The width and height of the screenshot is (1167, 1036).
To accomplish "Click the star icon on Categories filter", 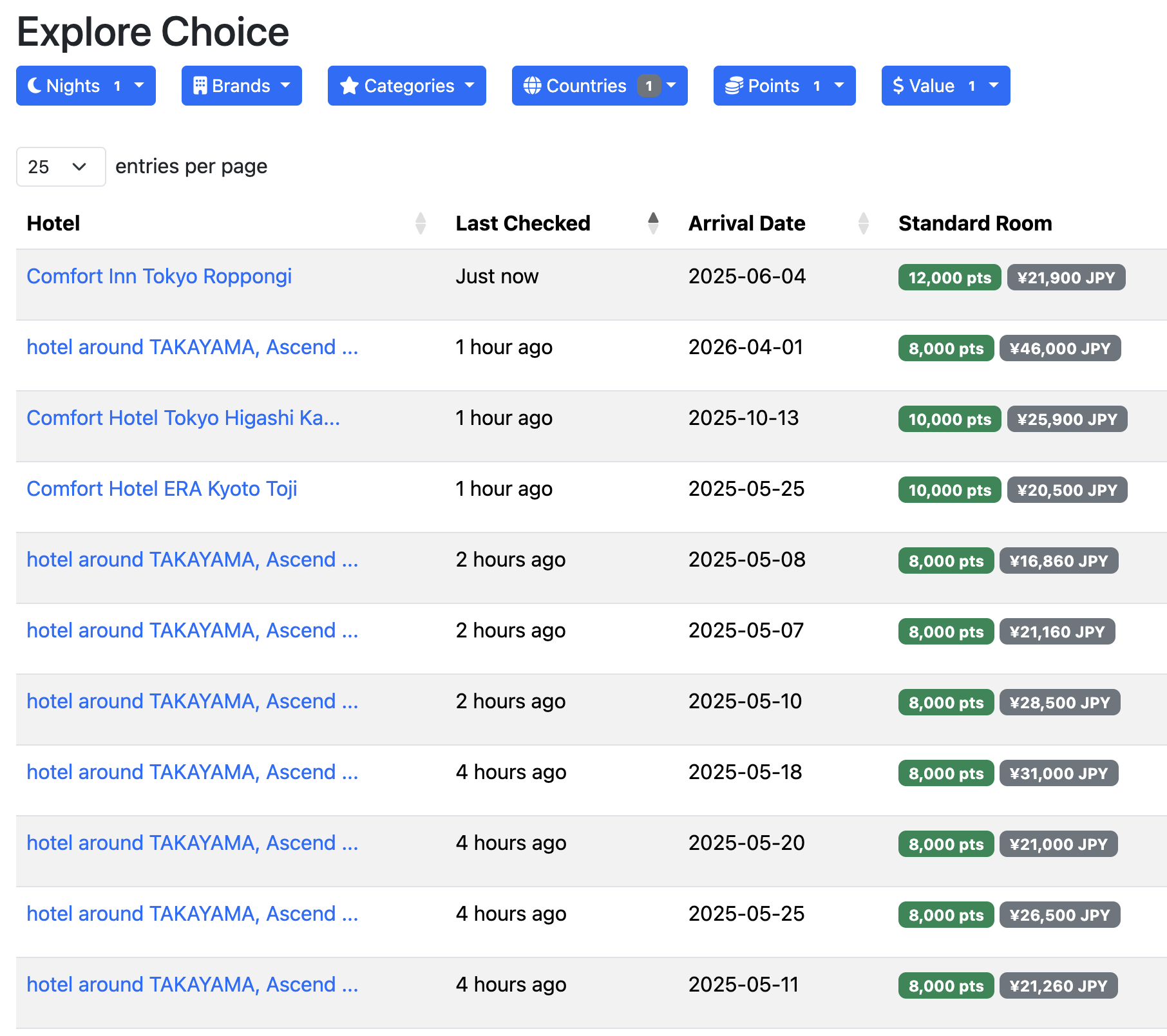I will pos(349,86).
